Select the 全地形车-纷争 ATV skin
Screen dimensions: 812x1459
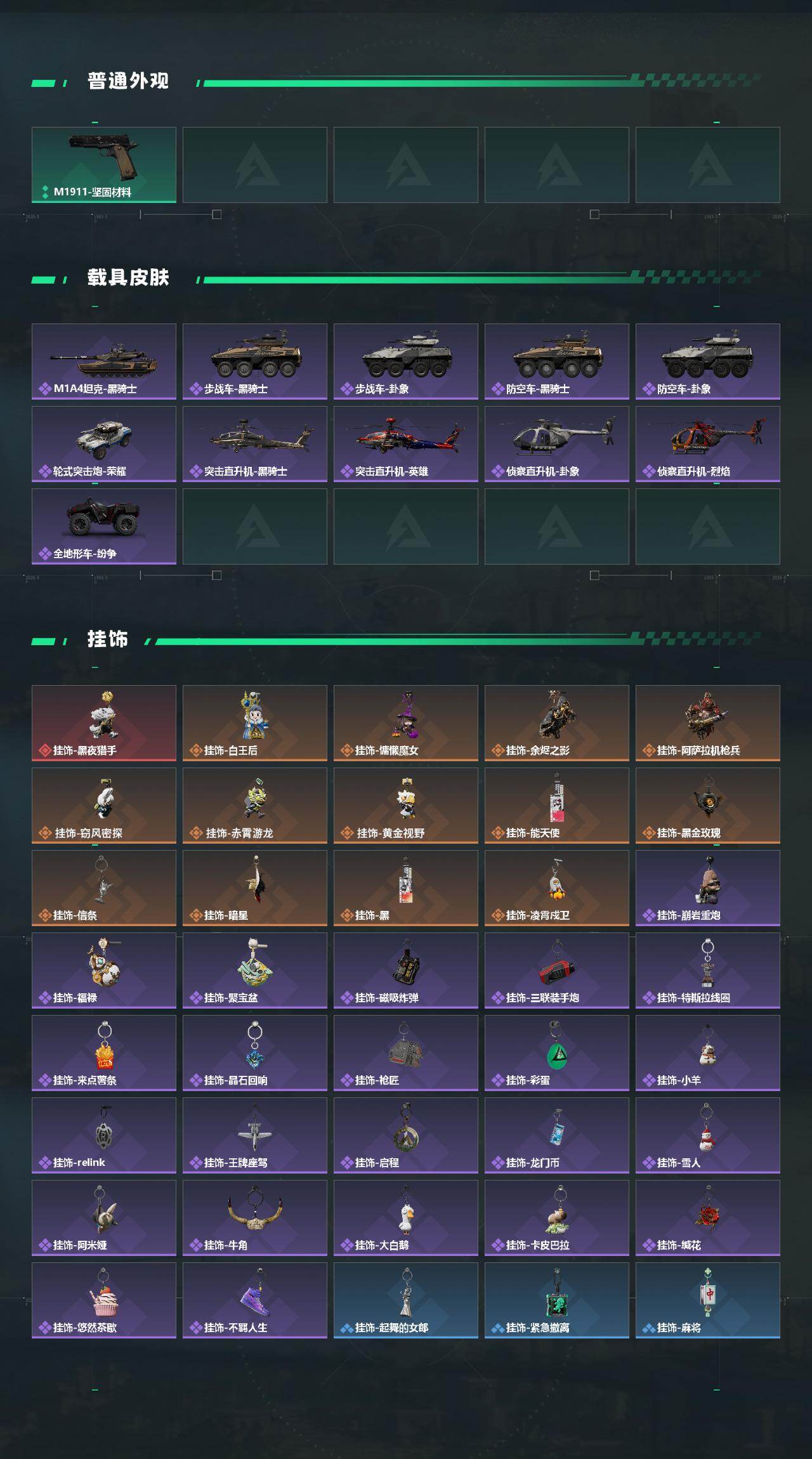[x=104, y=527]
